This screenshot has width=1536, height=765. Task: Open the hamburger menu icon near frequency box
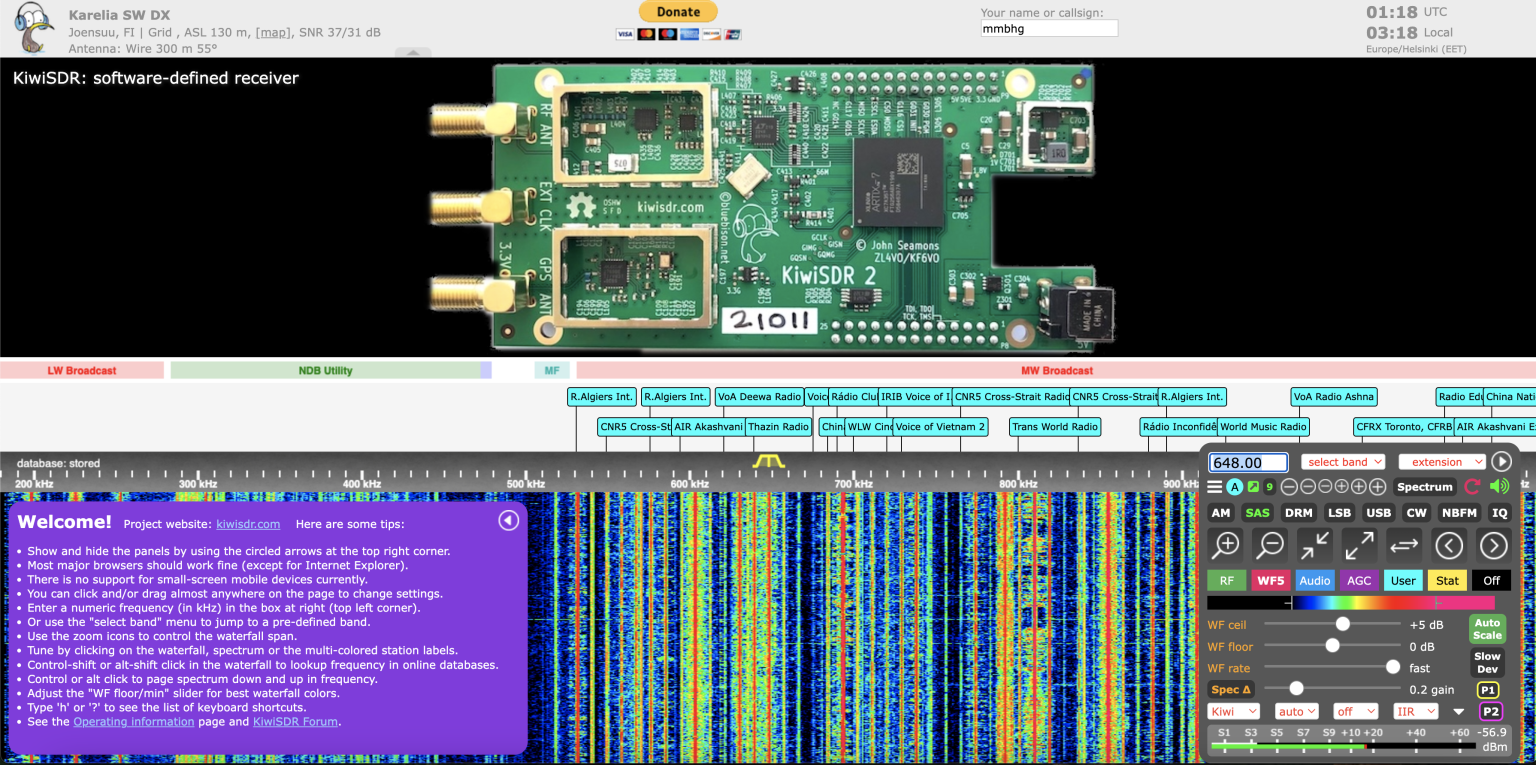pos(1214,487)
